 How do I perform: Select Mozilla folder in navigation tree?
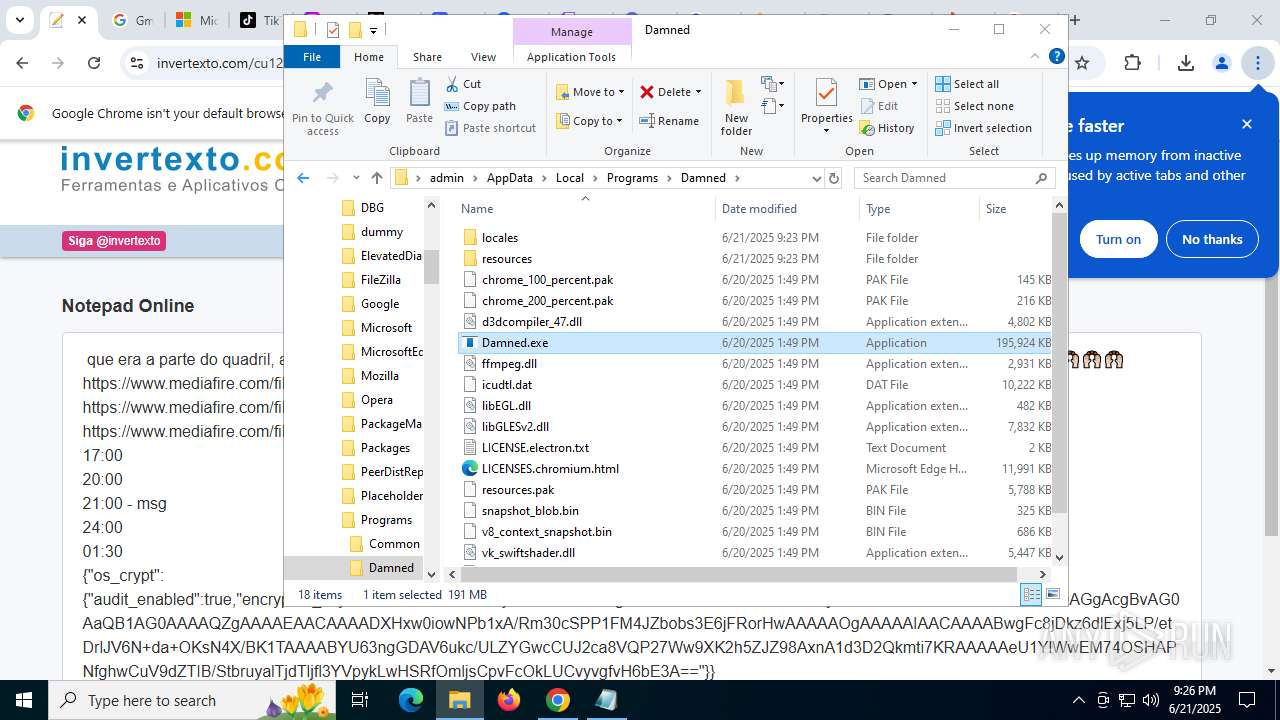[380, 376]
